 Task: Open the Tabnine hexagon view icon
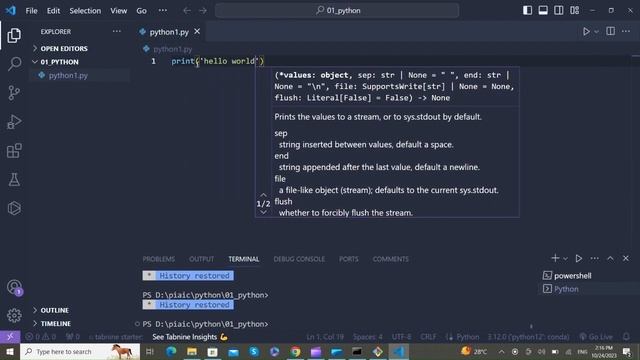coord(14,208)
